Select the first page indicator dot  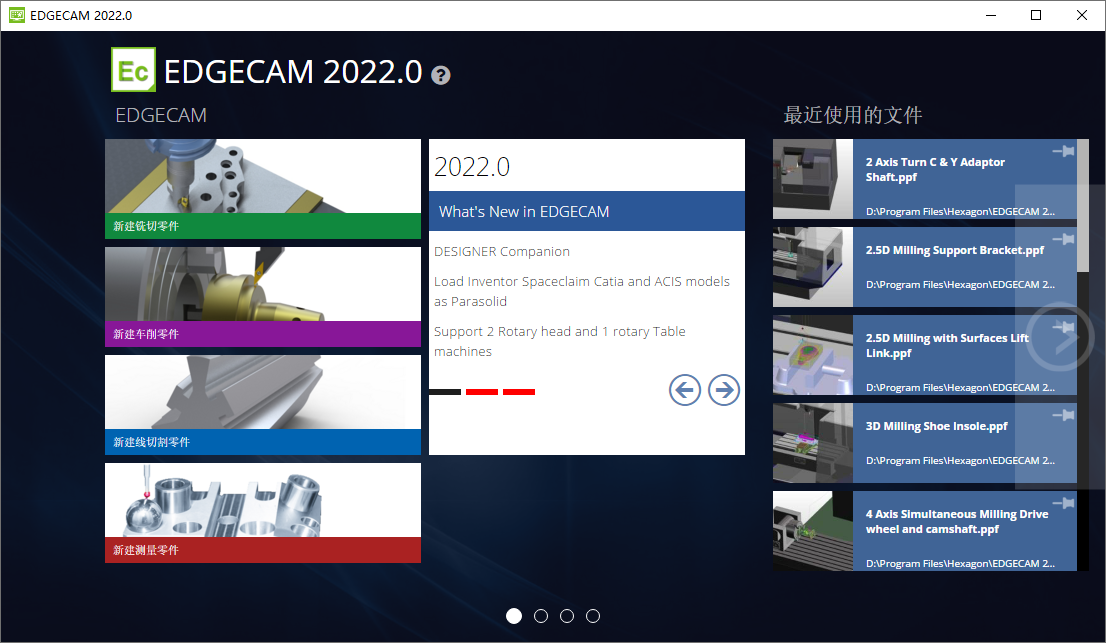pos(514,616)
